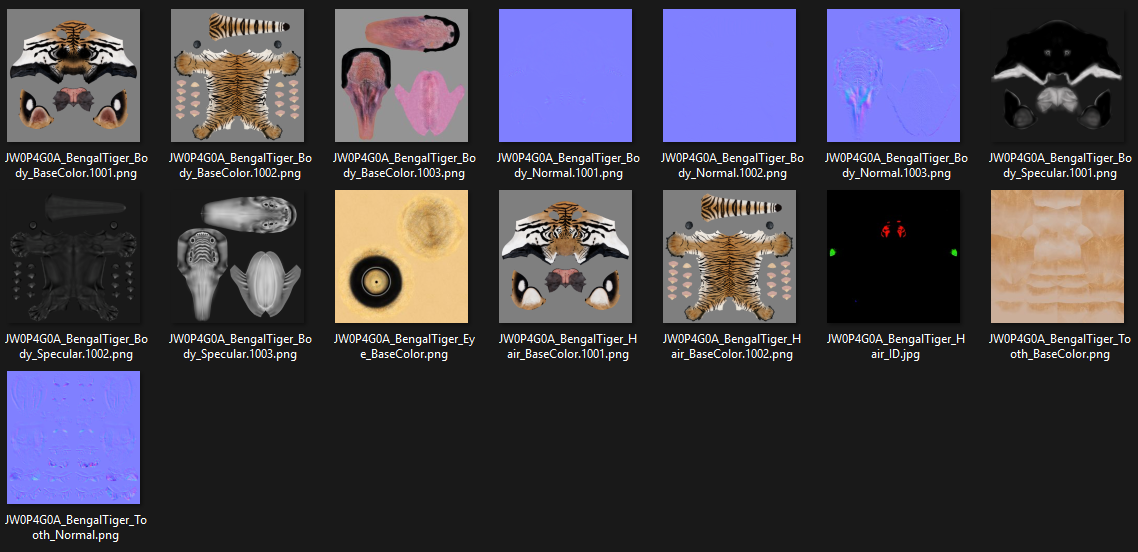The height and width of the screenshot is (552, 1138).
Task: Click the Hair_BaseColor.1001.png thumbnail
Action: [x=565, y=257]
